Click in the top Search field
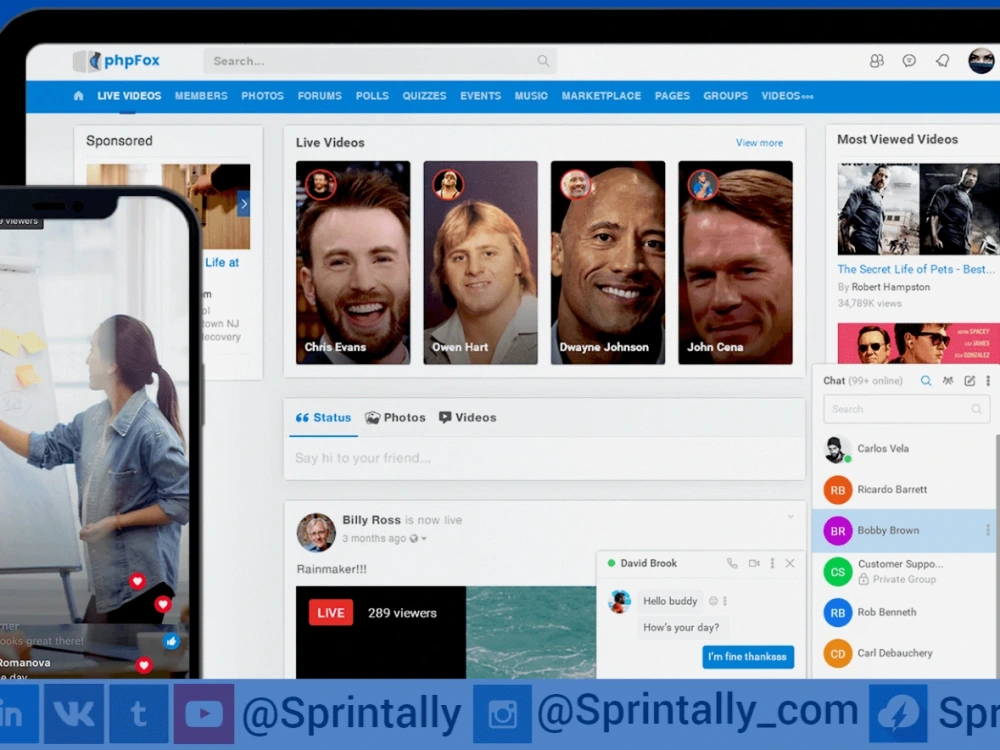Viewport: 1000px width, 750px height. (x=380, y=61)
